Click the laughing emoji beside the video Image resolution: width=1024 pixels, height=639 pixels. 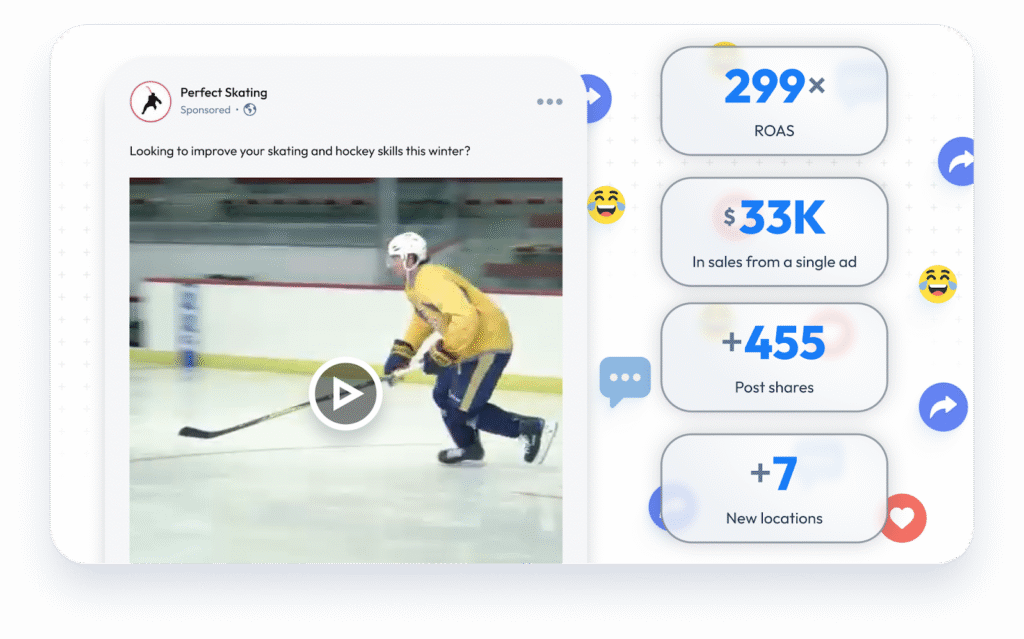tap(606, 205)
